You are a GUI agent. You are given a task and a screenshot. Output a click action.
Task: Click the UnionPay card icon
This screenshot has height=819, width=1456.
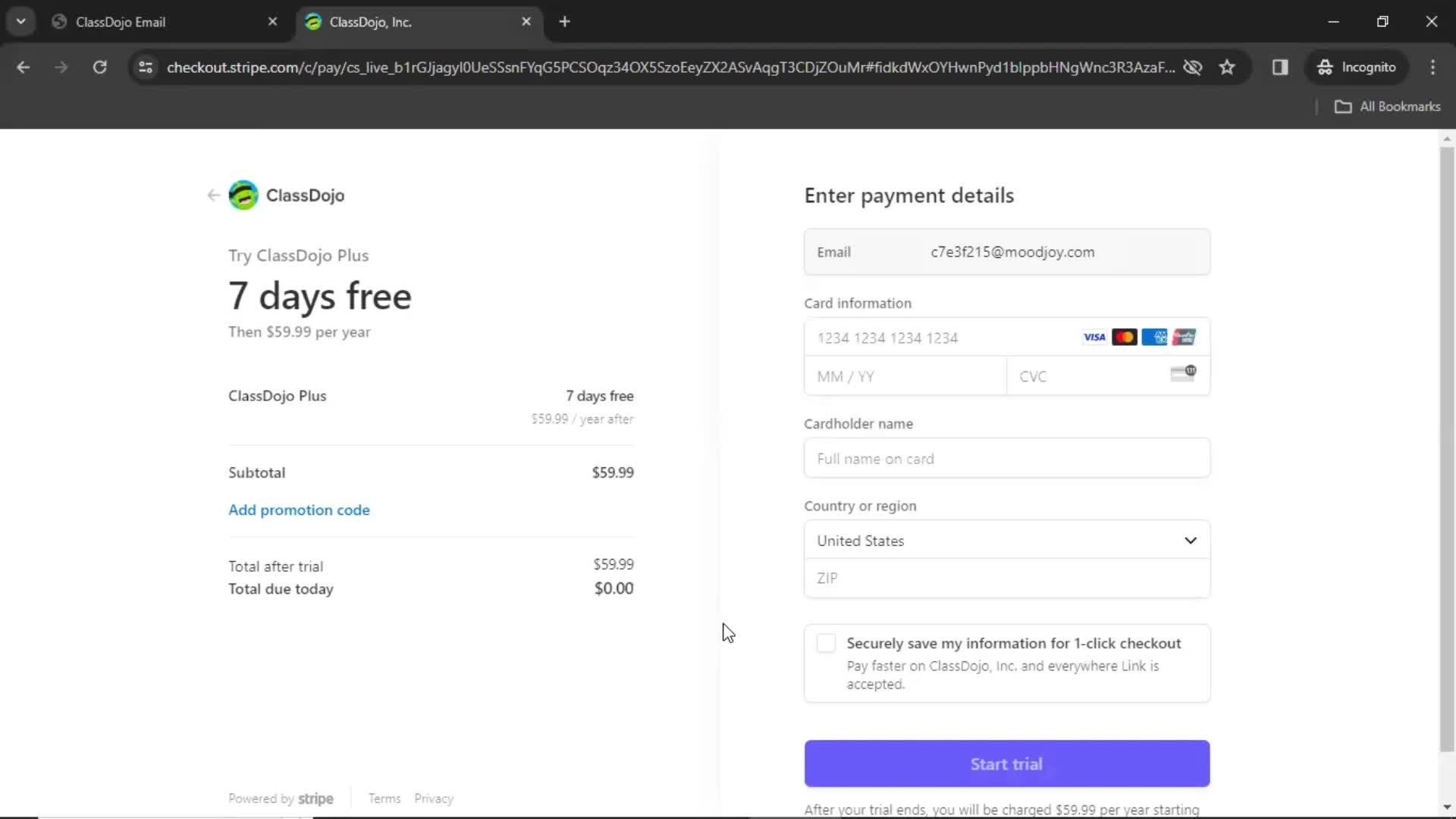1184,337
